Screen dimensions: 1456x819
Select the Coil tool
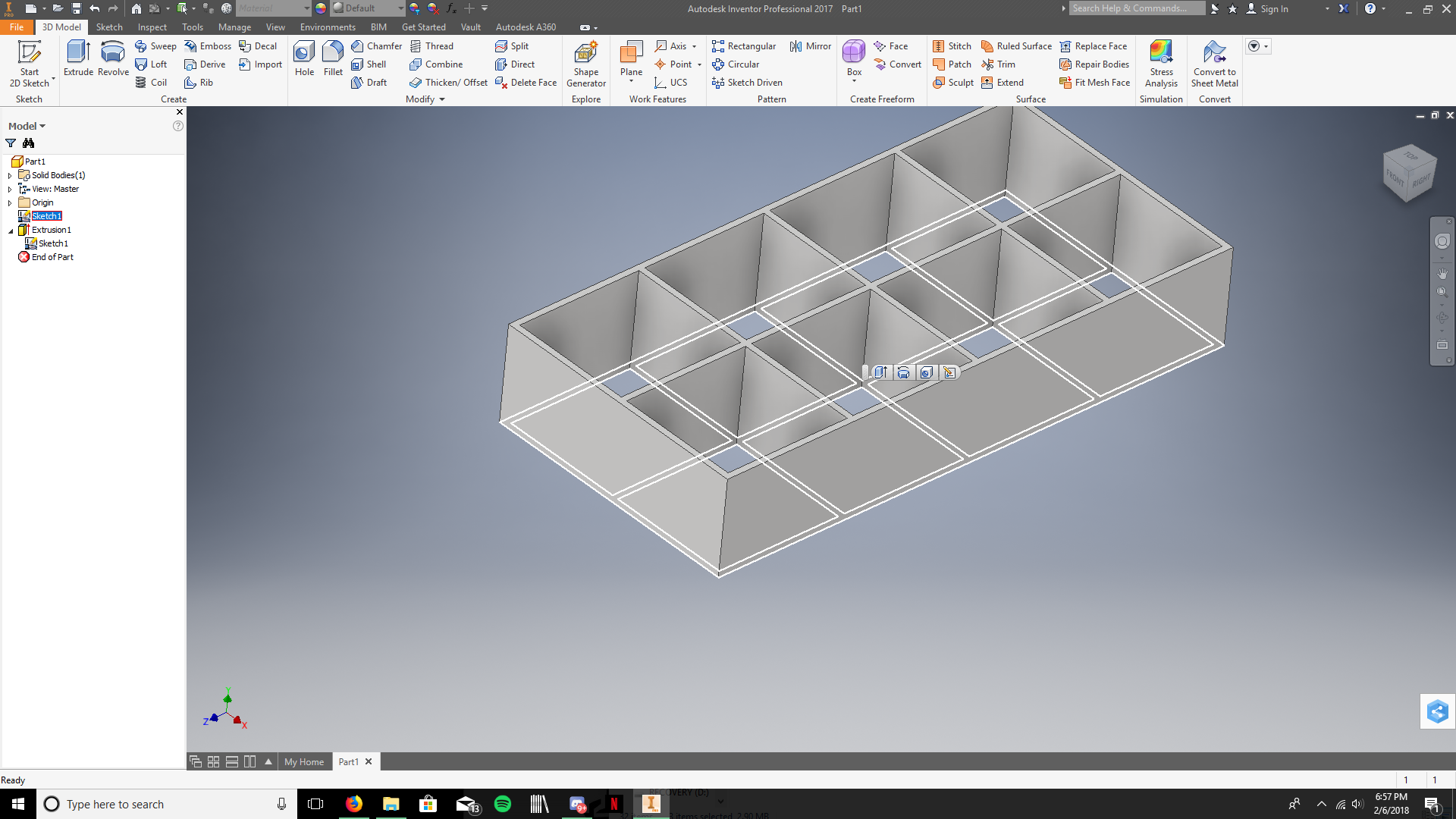tap(151, 83)
